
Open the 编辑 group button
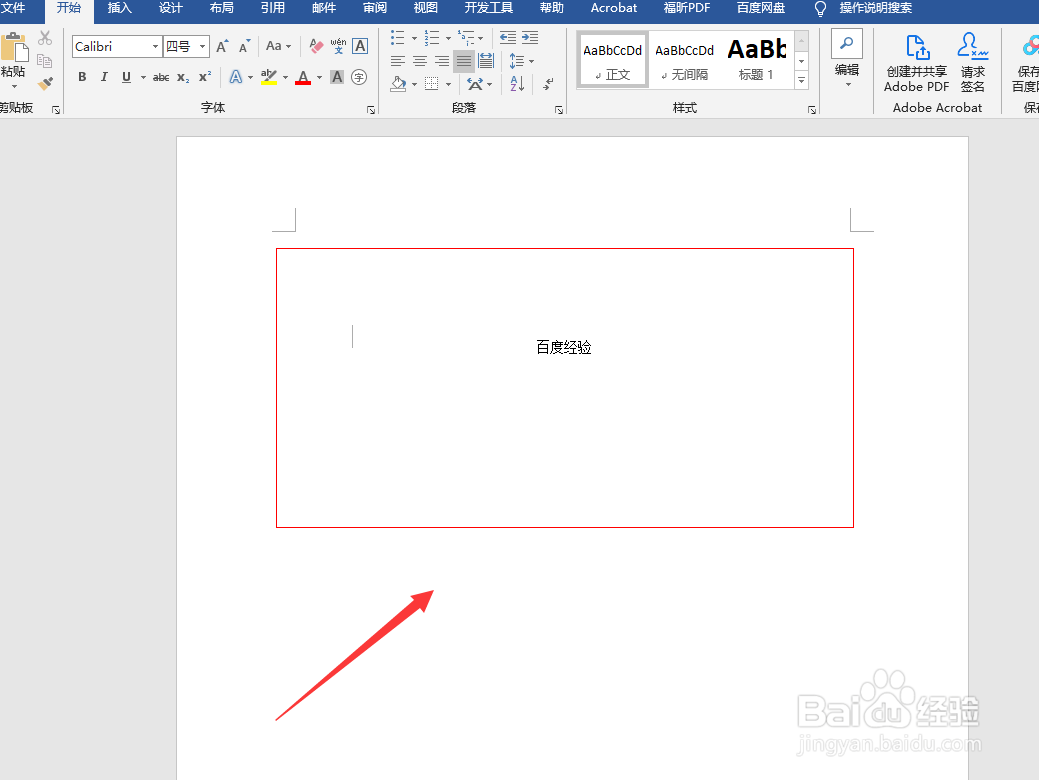coord(847,59)
